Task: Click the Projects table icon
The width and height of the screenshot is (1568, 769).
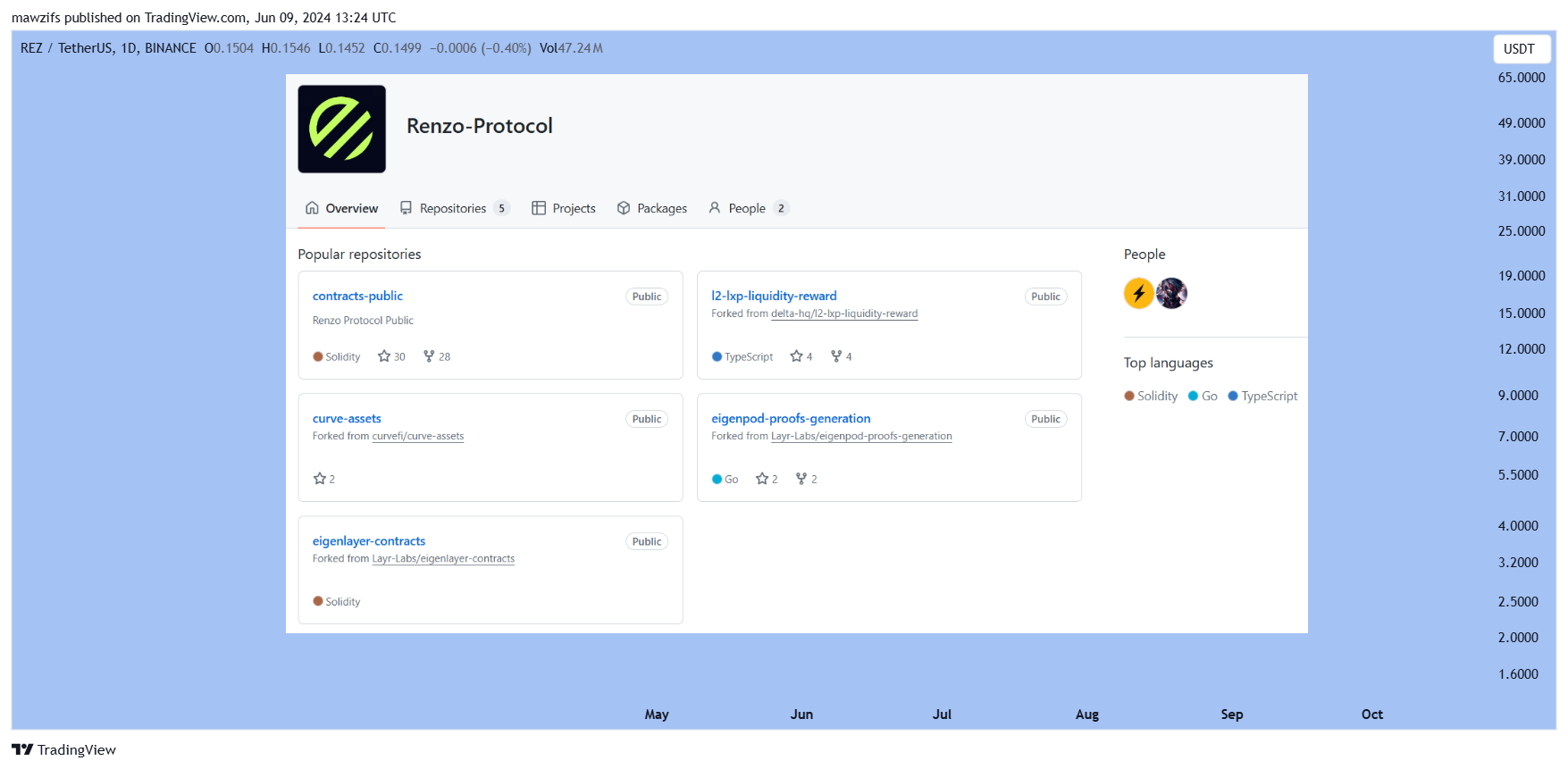Action: (x=539, y=208)
